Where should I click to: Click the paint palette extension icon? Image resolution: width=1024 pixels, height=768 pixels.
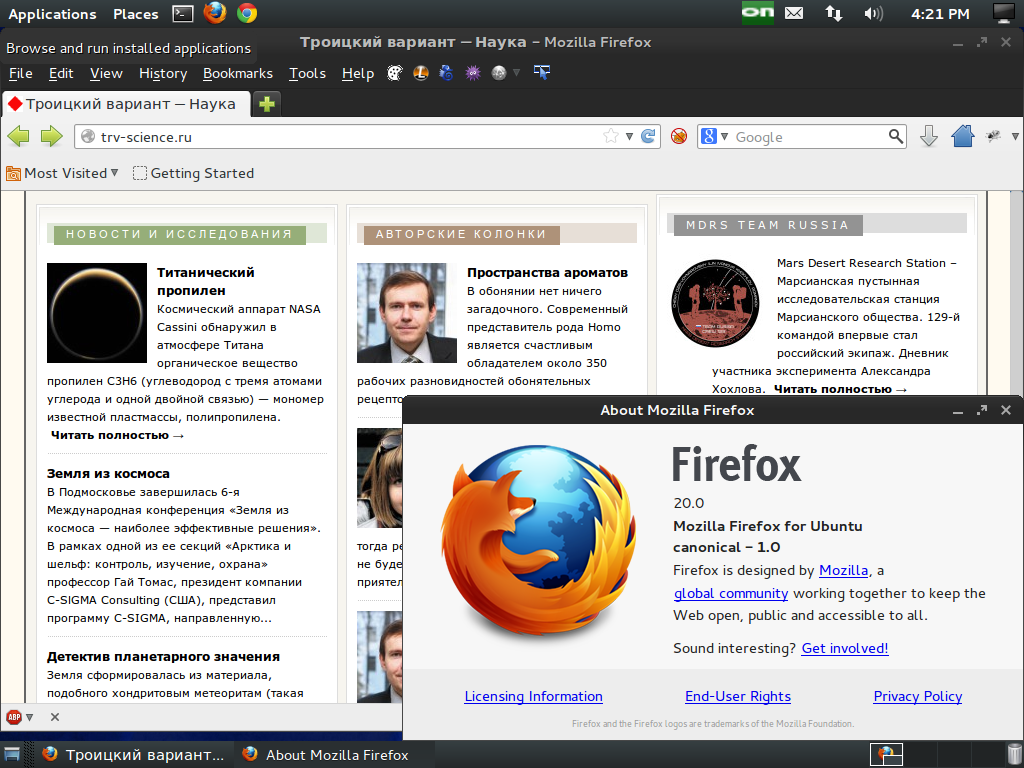(394, 73)
